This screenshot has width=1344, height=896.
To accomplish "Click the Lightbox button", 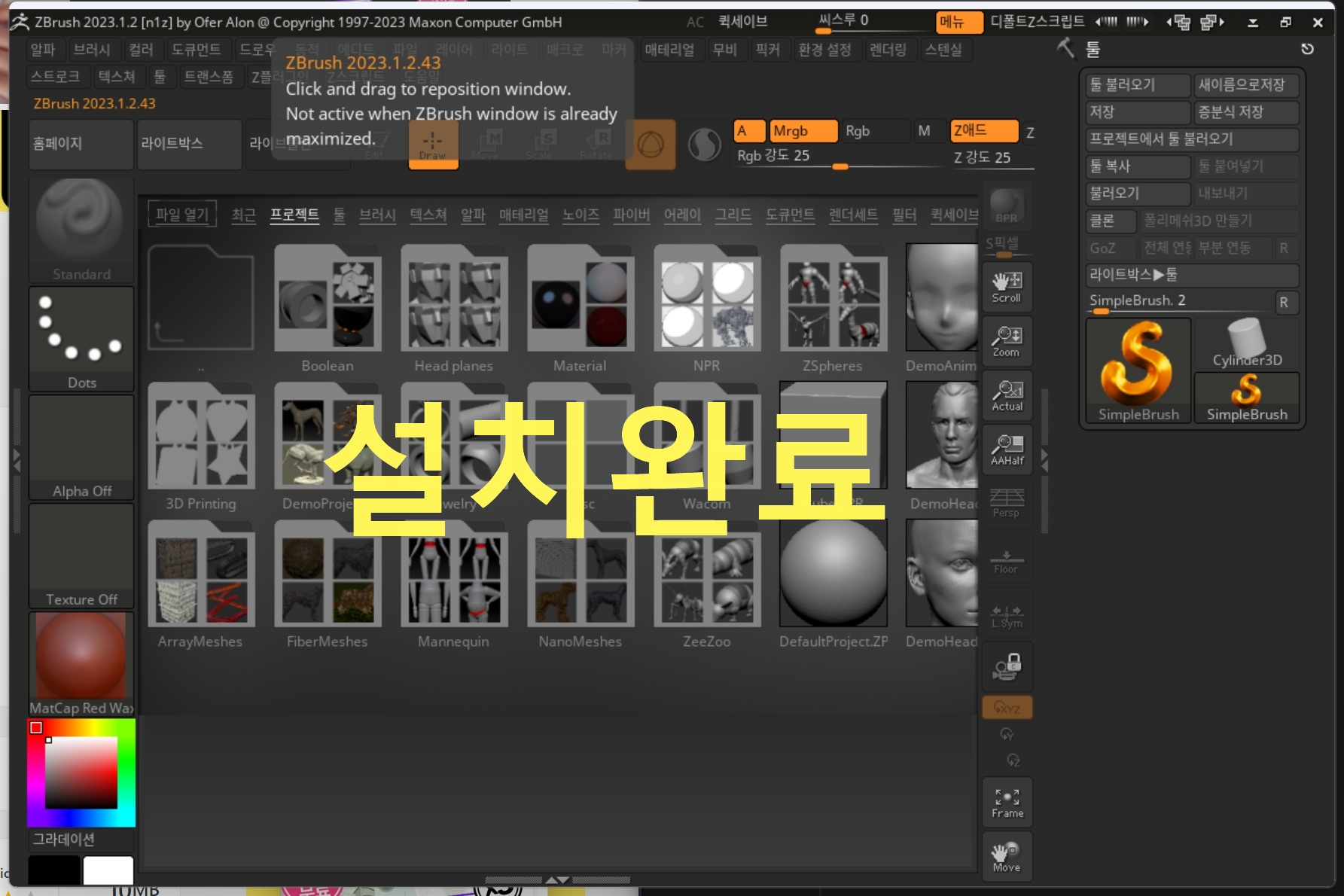I will click(190, 144).
